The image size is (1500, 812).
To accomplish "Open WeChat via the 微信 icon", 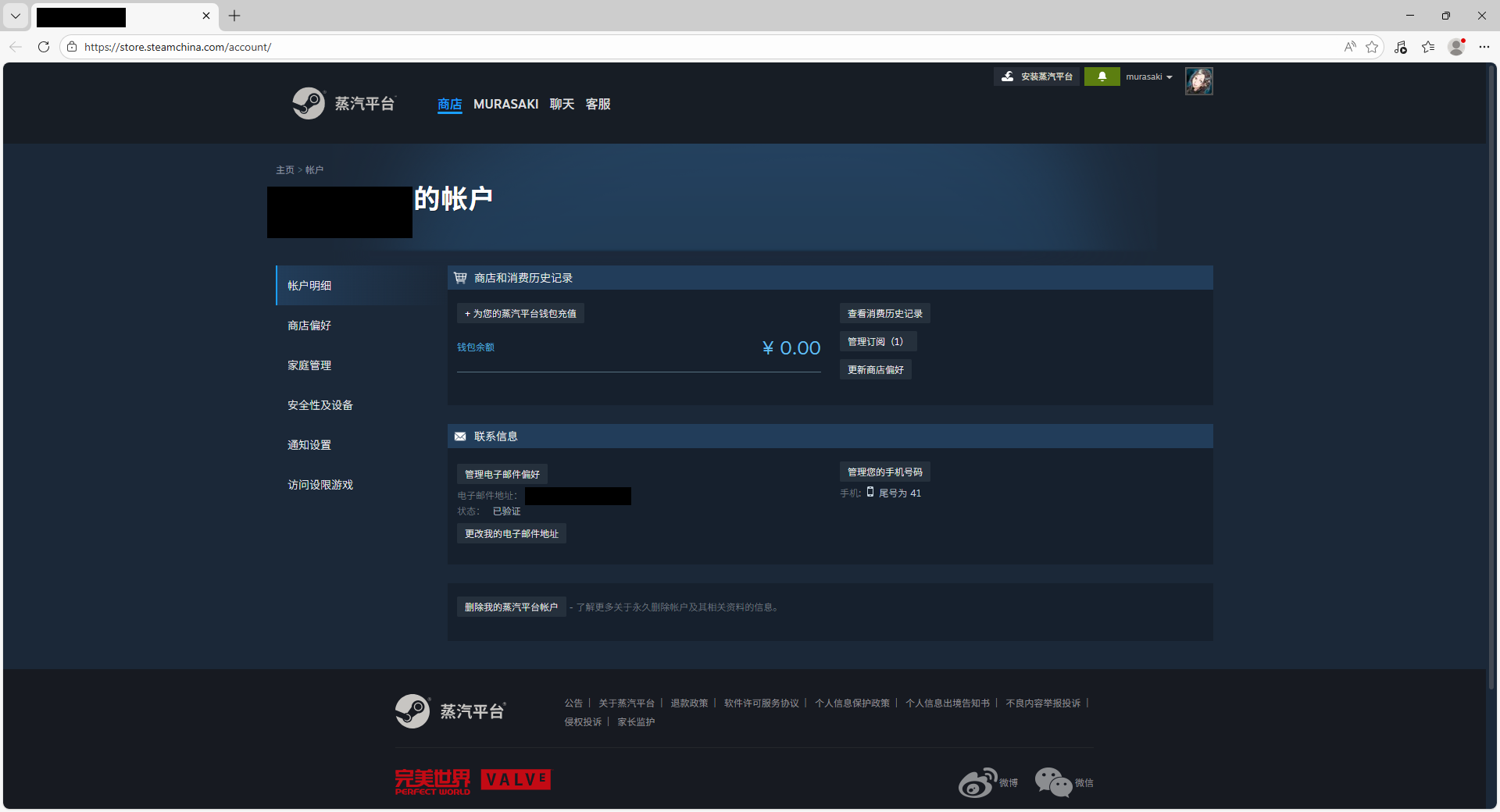I will pyautogui.click(x=1052, y=782).
